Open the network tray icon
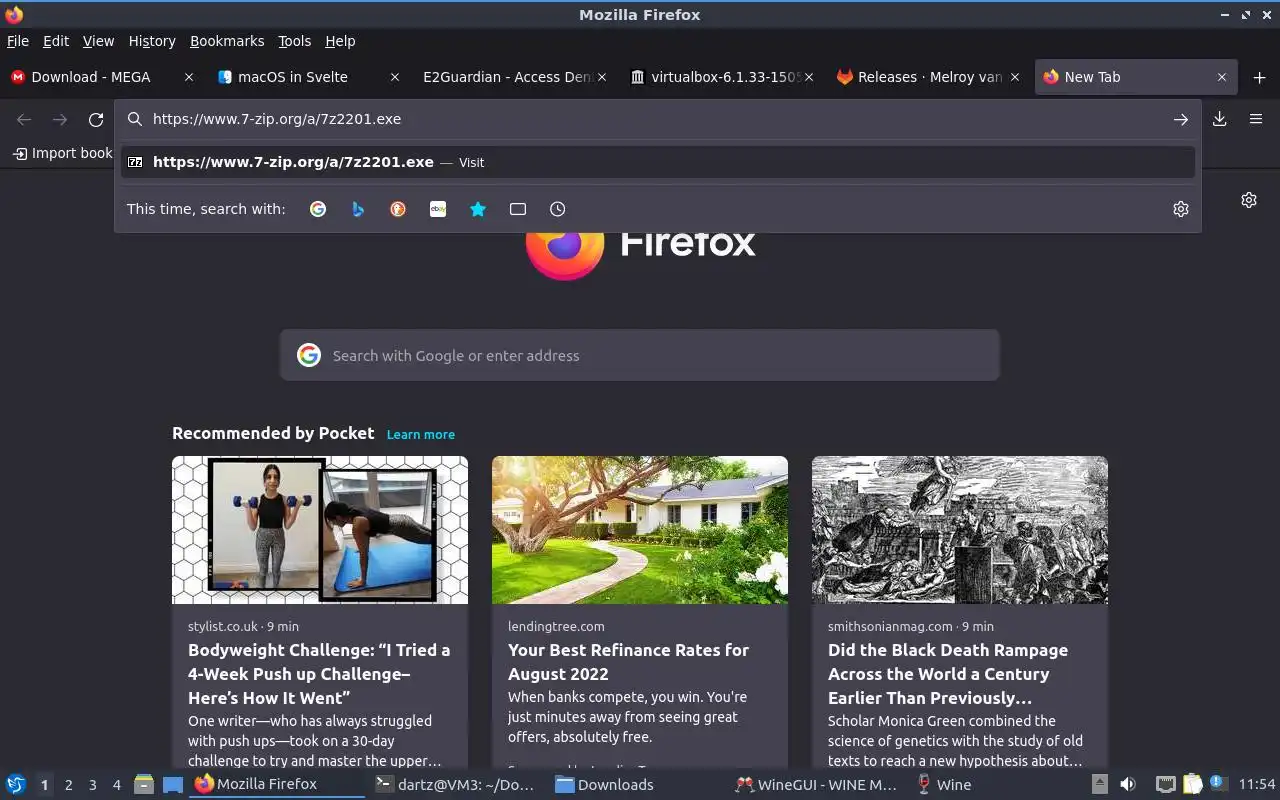This screenshot has width=1280, height=800. pyautogui.click(x=1165, y=784)
